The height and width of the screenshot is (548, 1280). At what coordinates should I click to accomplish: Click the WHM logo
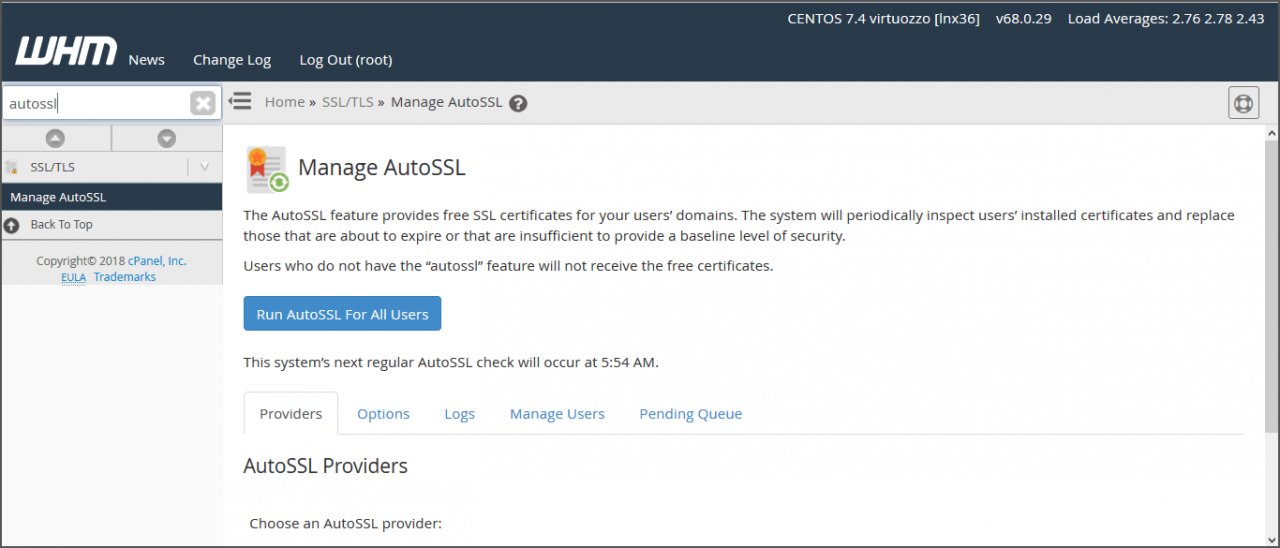(66, 51)
